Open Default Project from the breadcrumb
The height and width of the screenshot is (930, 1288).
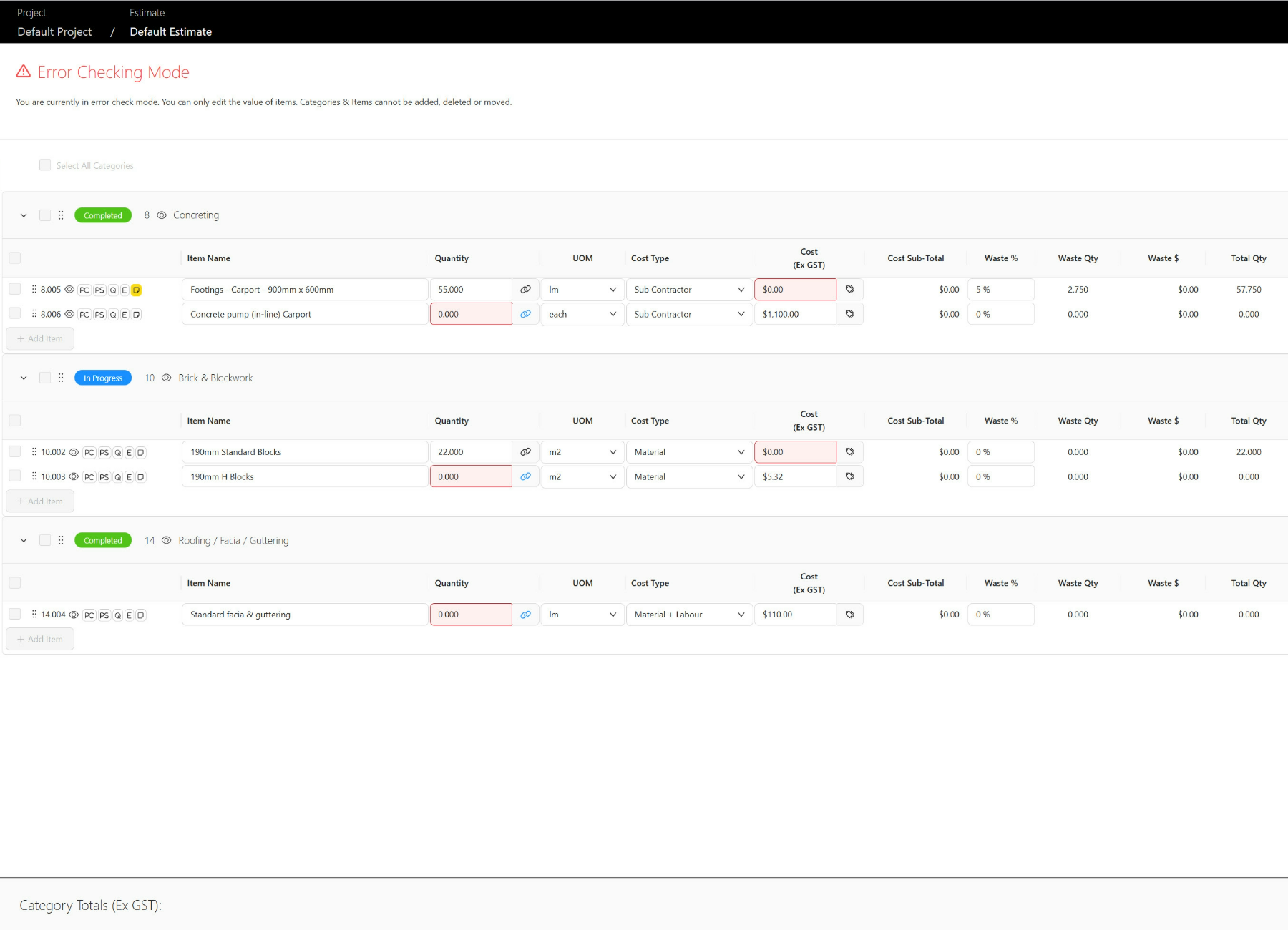coord(54,31)
